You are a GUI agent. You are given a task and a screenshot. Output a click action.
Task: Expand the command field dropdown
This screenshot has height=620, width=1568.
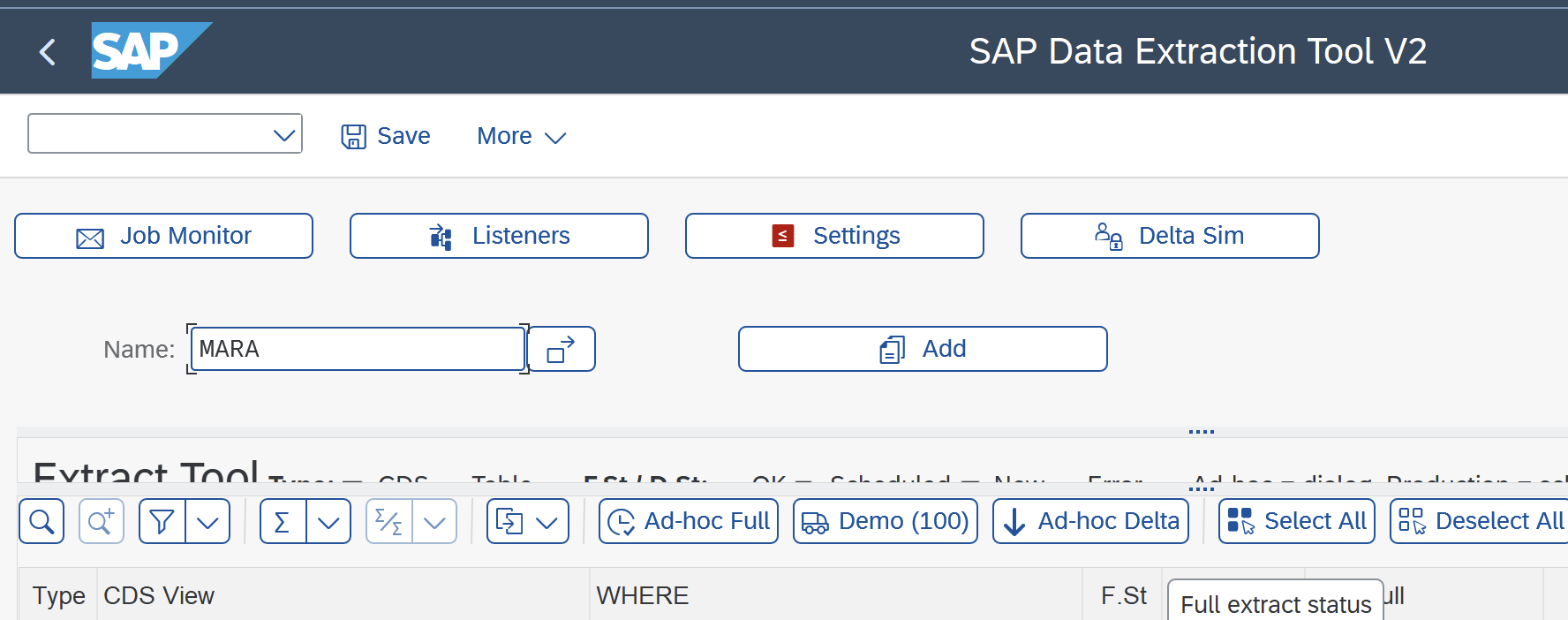283,135
